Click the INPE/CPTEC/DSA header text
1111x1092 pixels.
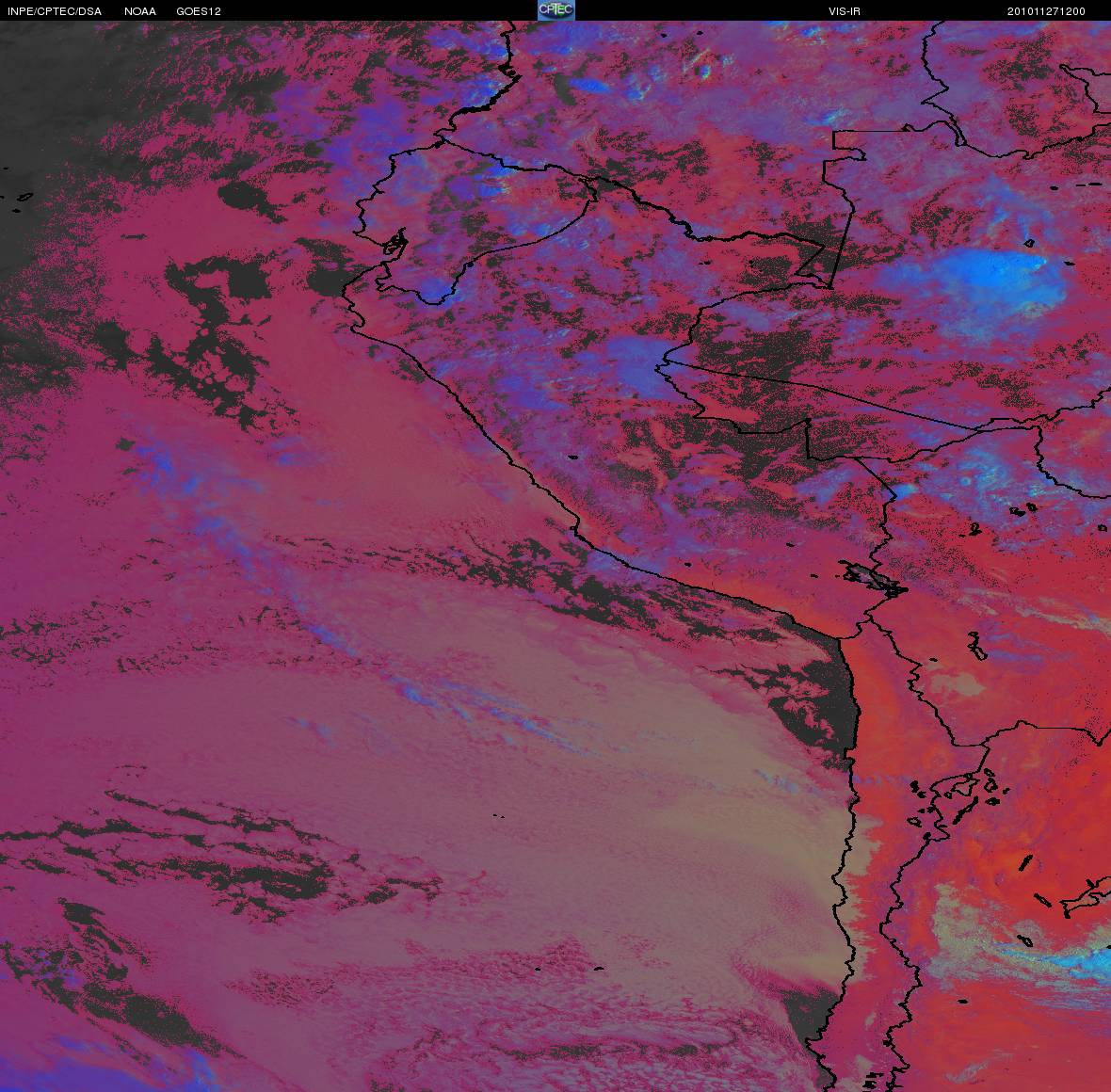coord(55,11)
